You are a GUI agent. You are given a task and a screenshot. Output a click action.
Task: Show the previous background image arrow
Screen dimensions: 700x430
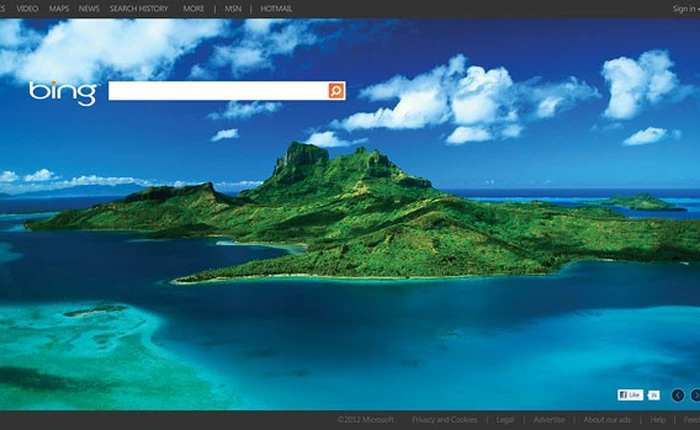click(678, 395)
